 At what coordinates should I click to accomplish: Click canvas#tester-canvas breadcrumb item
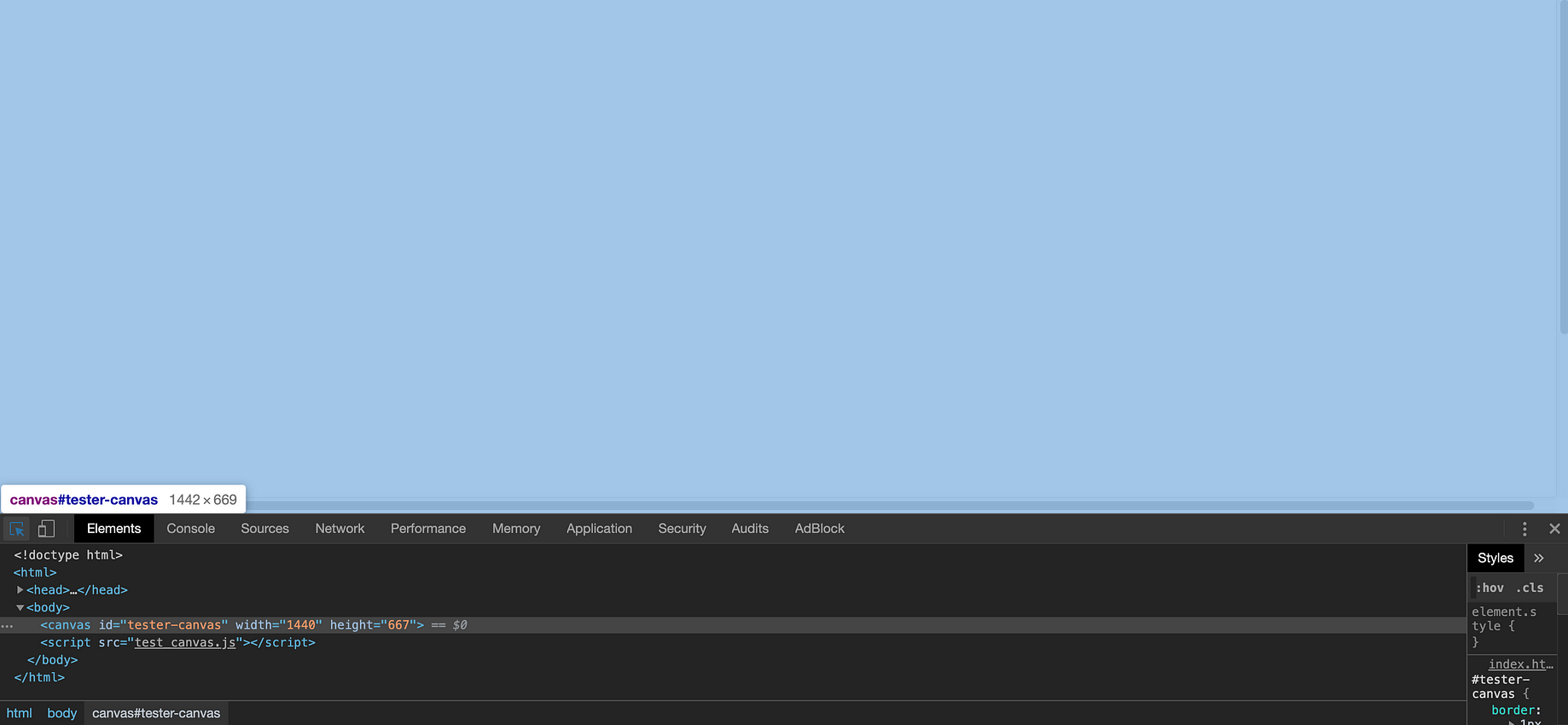click(x=156, y=713)
